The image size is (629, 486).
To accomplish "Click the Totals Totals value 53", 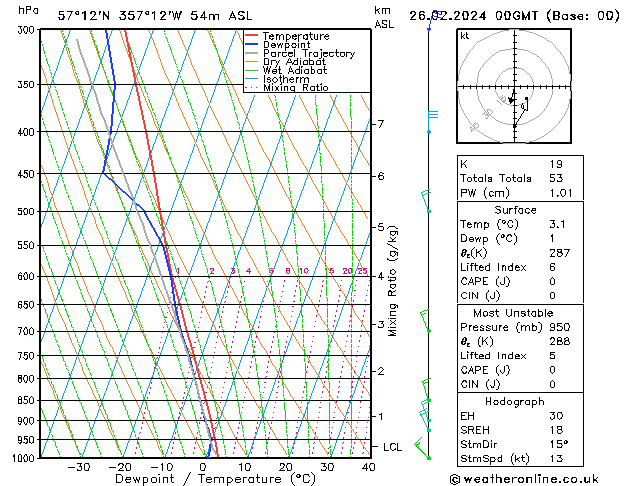I will (x=556, y=178).
